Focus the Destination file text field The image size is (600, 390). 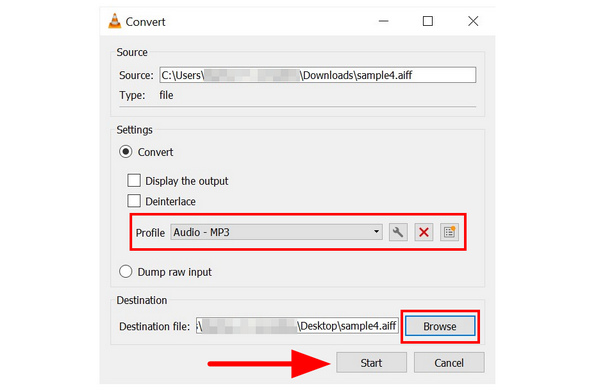tap(297, 326)
